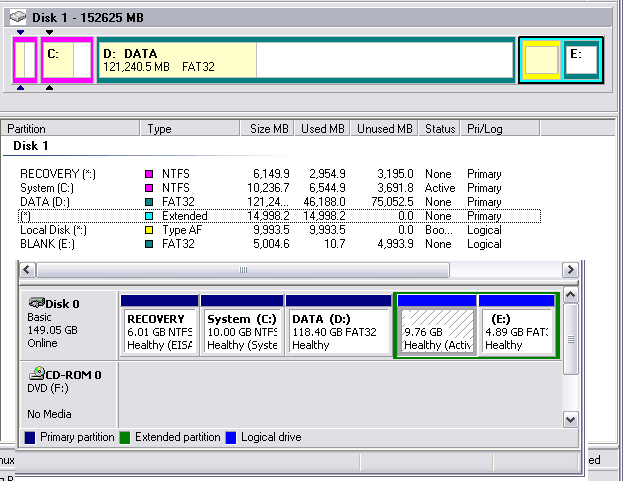Select the RECOVERY partition block in disk map
The image size is (624, 481).
coord(25,60)
